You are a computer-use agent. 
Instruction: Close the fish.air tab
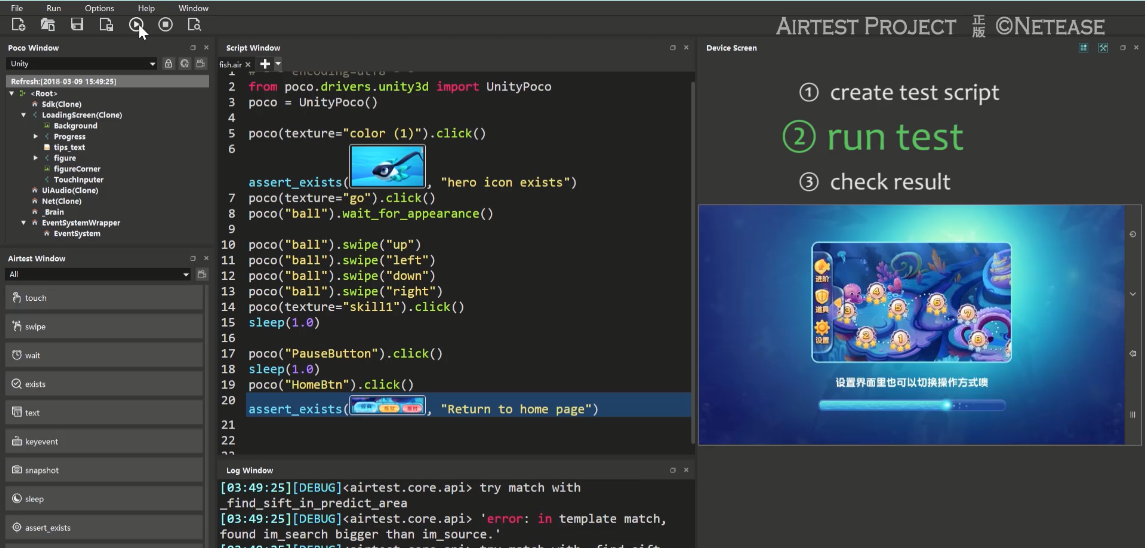pyautogui.click(x=248, y=64)
